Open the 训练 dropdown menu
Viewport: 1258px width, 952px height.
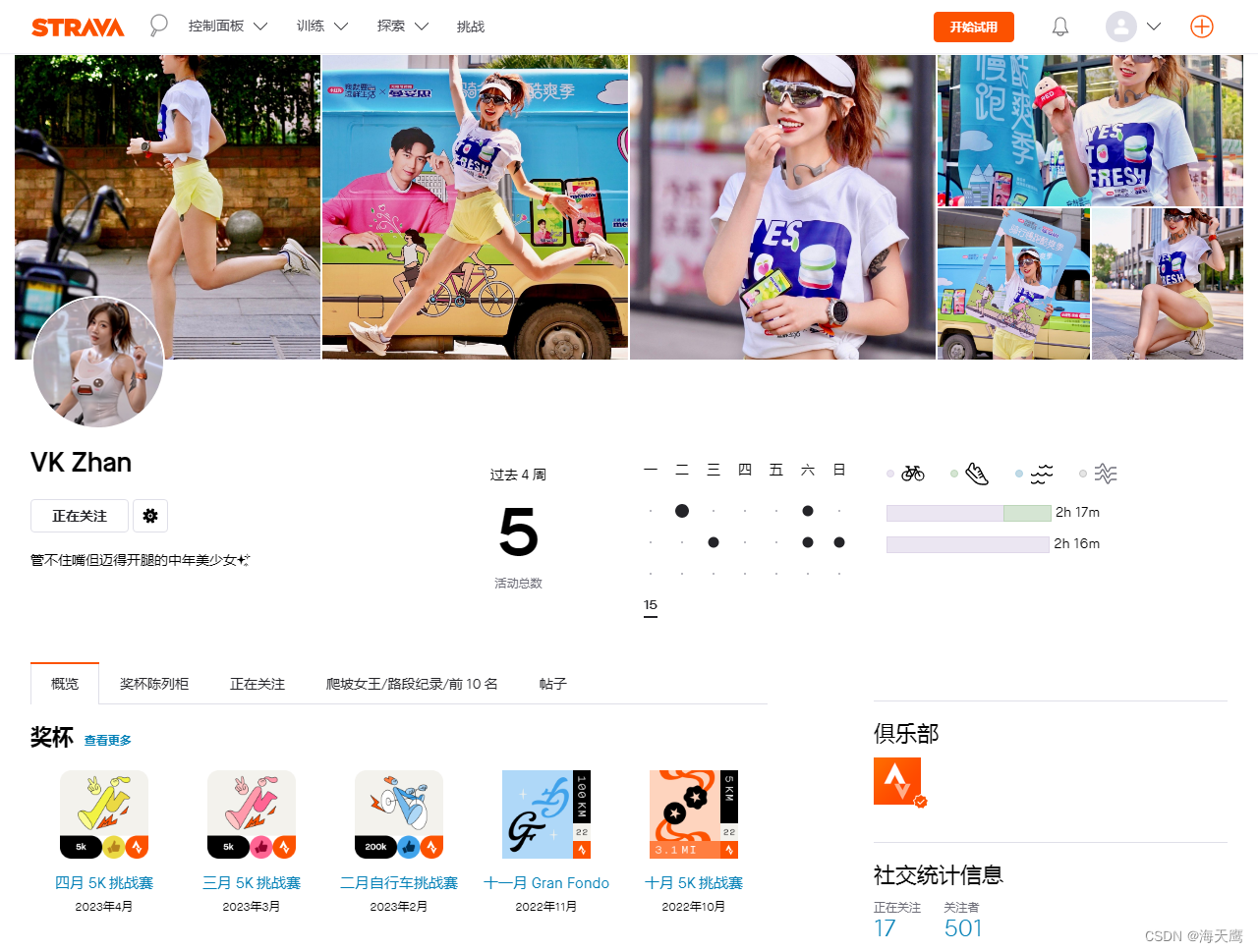(321, 27)
